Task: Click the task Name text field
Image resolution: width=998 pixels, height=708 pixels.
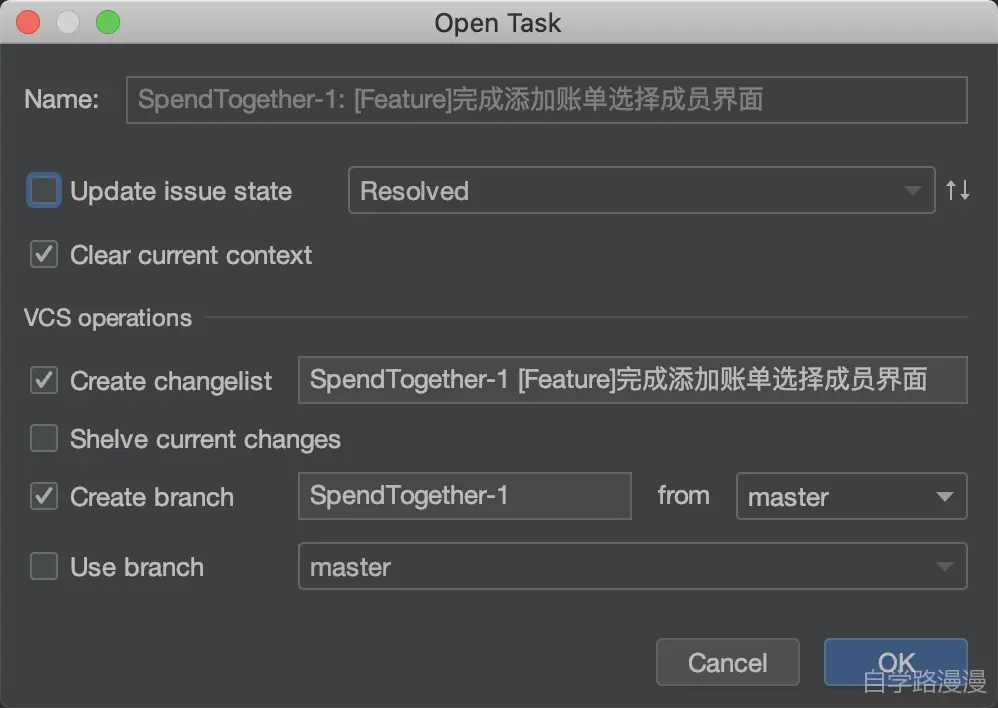Action: pyautogui.click(x=546, y=100)
